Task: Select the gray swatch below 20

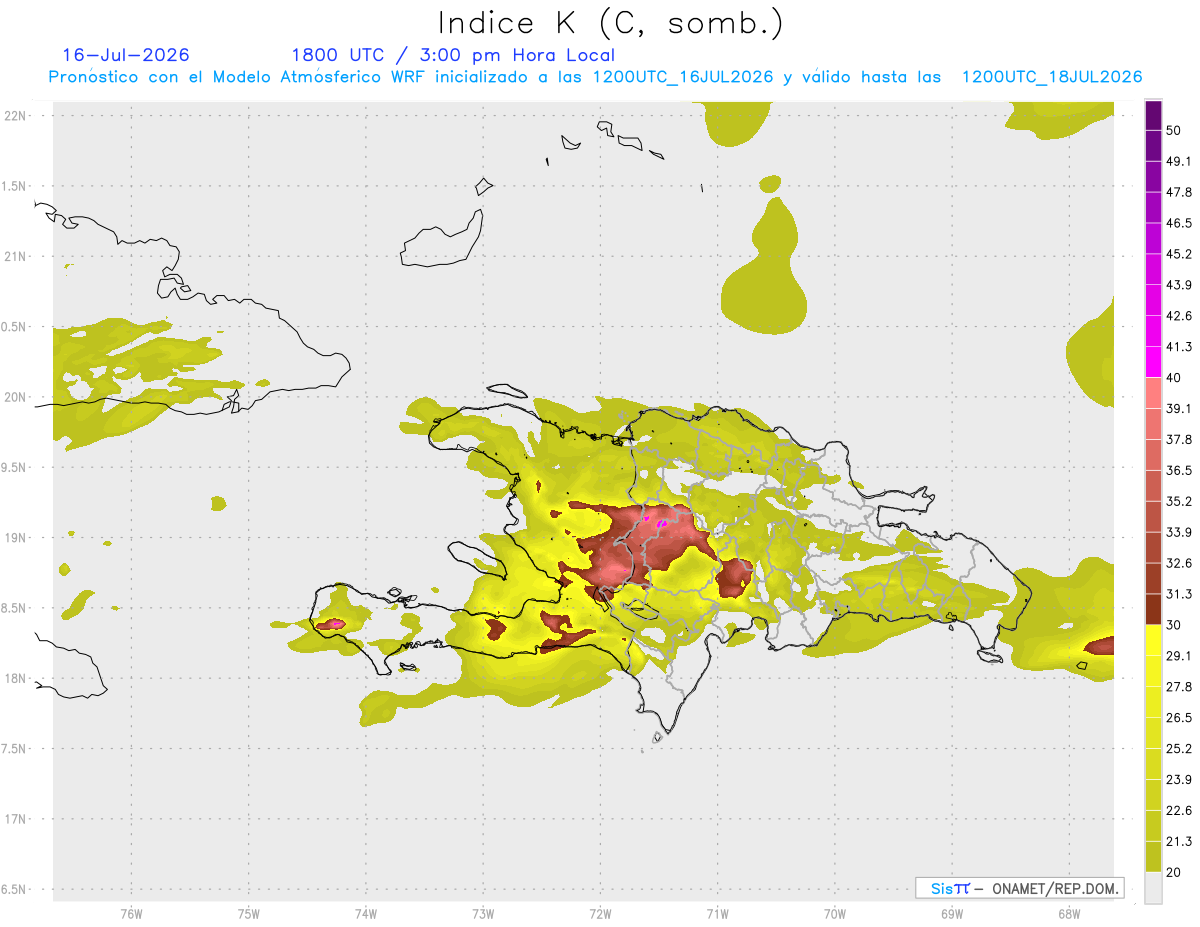Action: [1153, 888]
